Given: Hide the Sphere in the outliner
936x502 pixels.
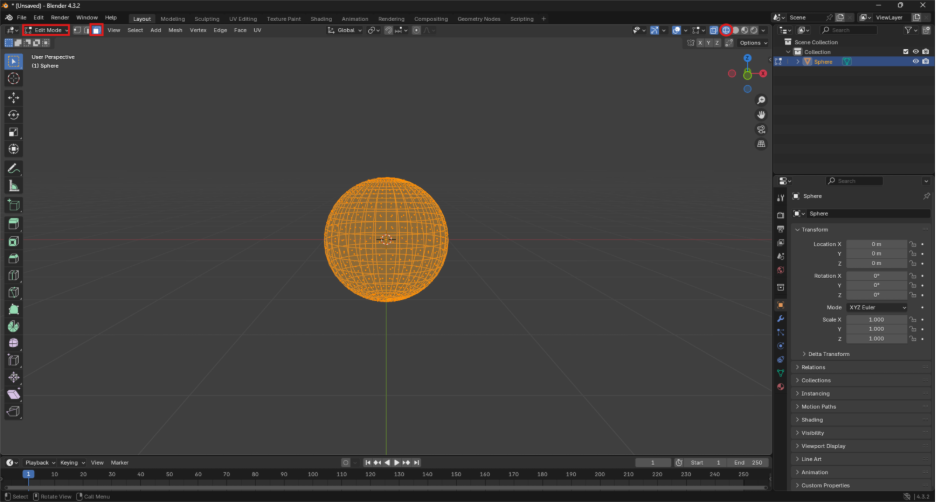Looking at the screenshot, I should pos(914,62).
